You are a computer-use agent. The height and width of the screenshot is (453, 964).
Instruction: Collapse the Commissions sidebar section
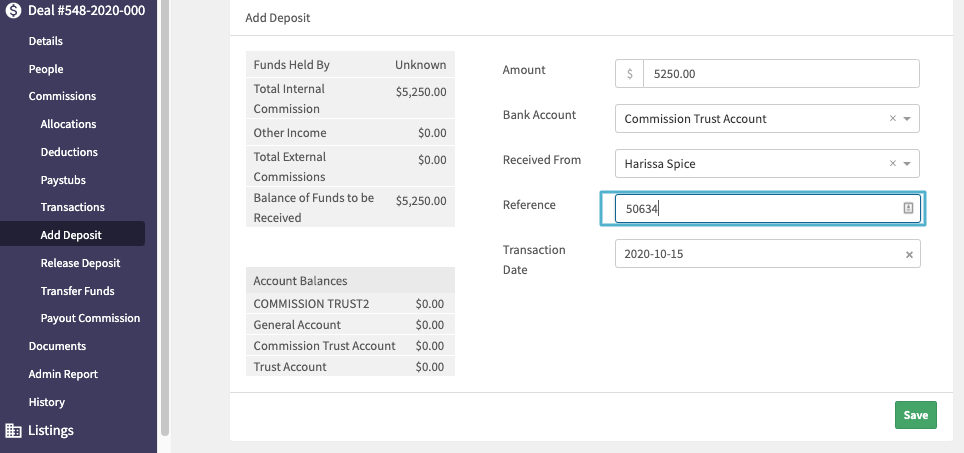pos(62,97)
